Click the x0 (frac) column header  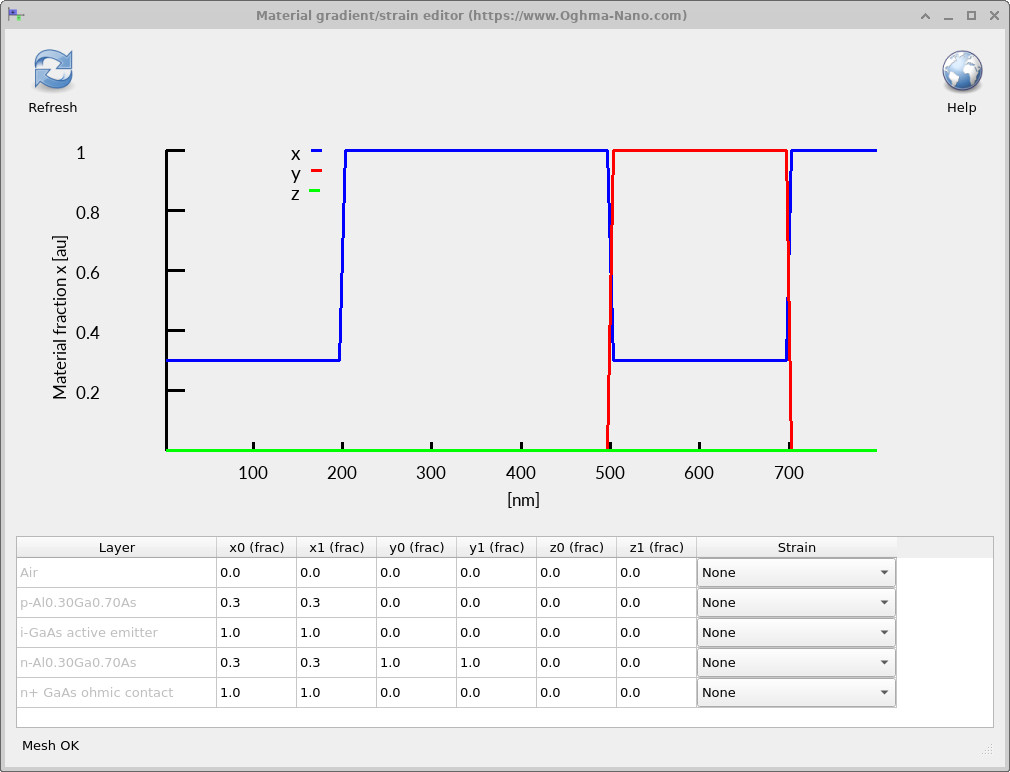click(256, 547)
